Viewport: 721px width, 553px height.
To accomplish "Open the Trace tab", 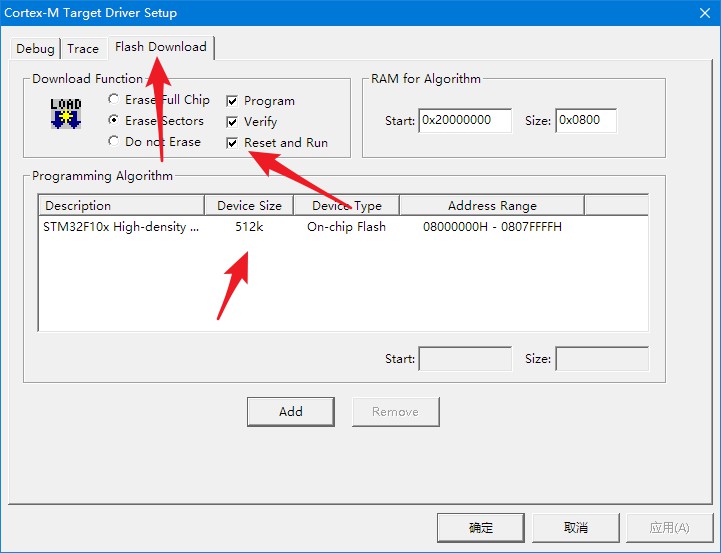I will pos(83,48).
